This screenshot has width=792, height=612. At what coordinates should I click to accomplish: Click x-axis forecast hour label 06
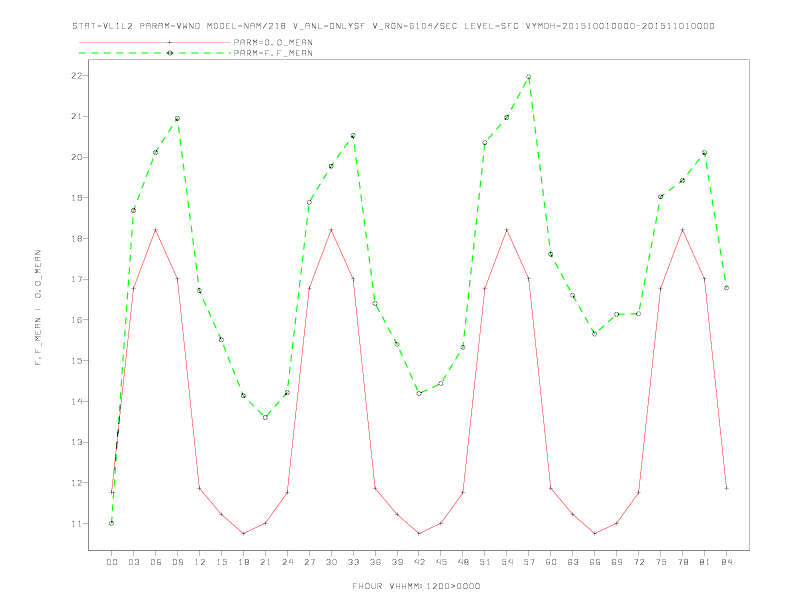156,562
